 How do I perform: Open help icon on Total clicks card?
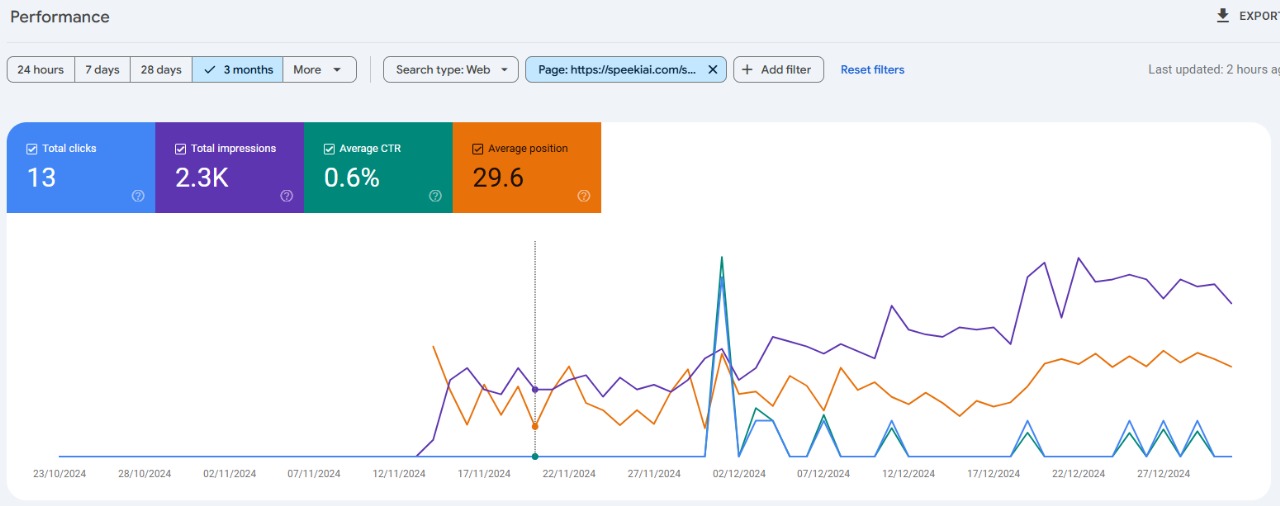click(138, 196)
